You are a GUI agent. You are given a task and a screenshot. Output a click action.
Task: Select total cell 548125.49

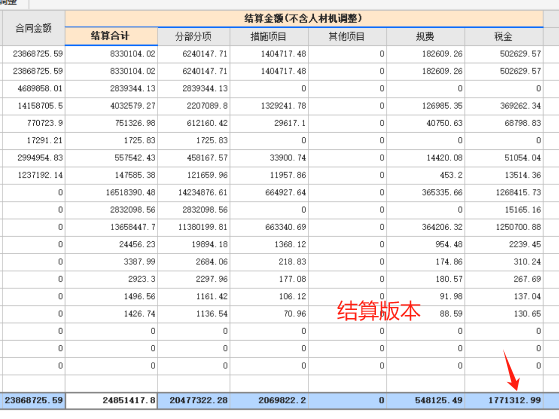point(425,400)
